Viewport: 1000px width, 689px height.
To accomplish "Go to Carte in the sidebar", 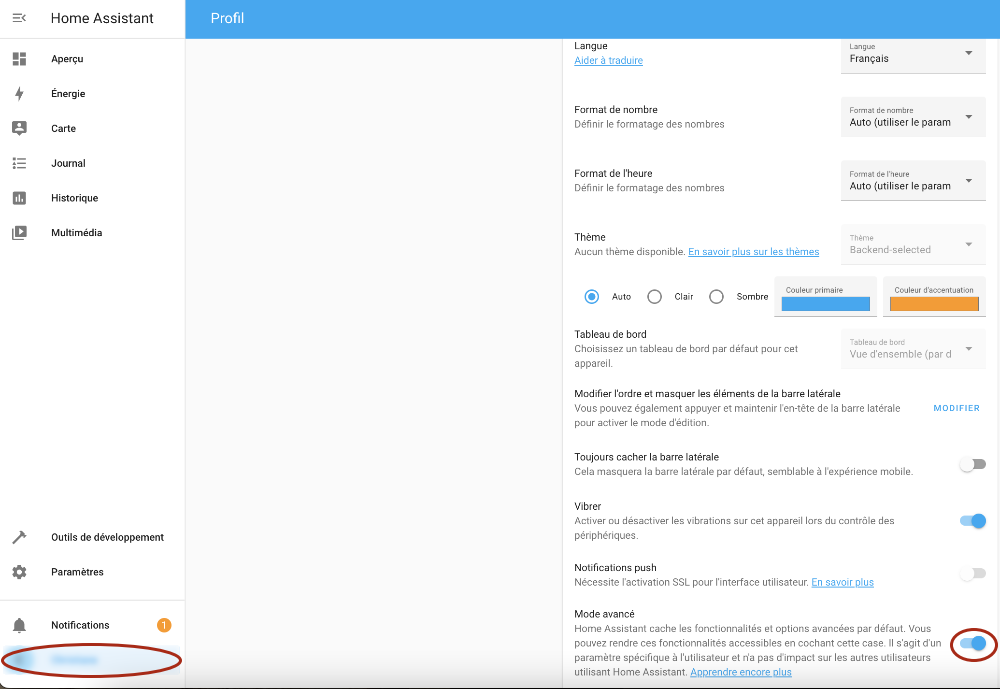I will pos(92,128).
